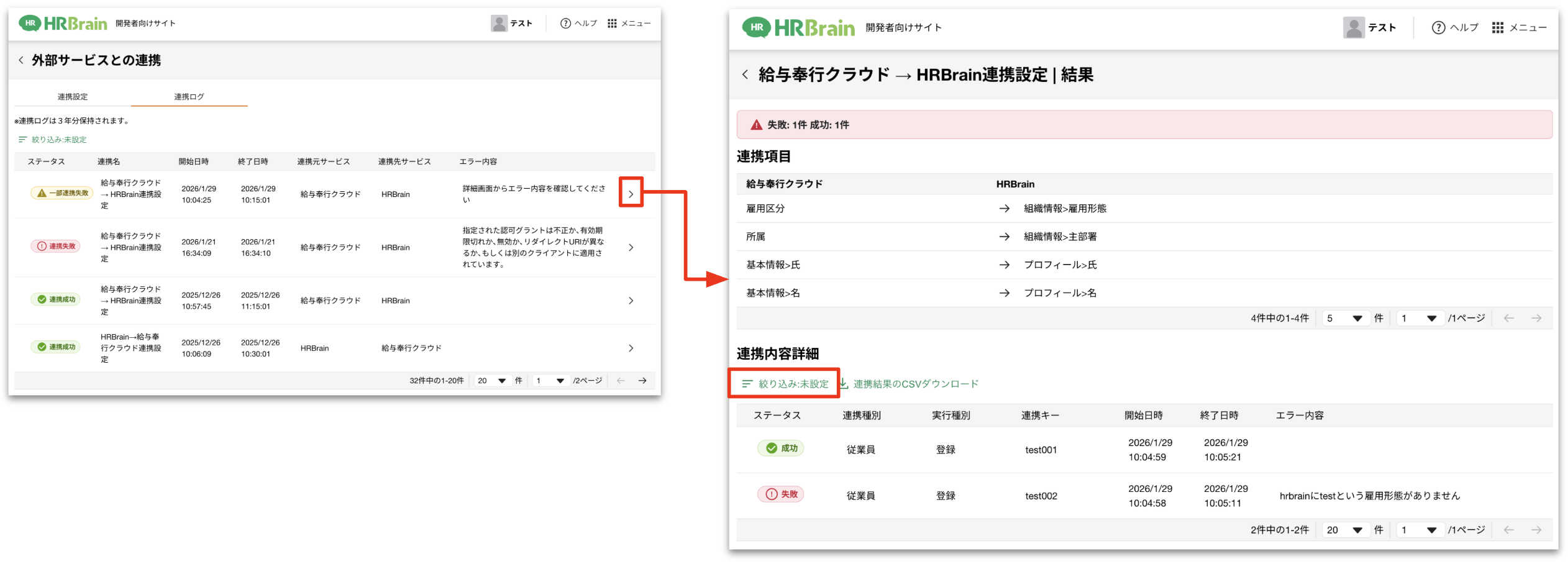Open the メニュー grid icon in right window

(1497, 28)
